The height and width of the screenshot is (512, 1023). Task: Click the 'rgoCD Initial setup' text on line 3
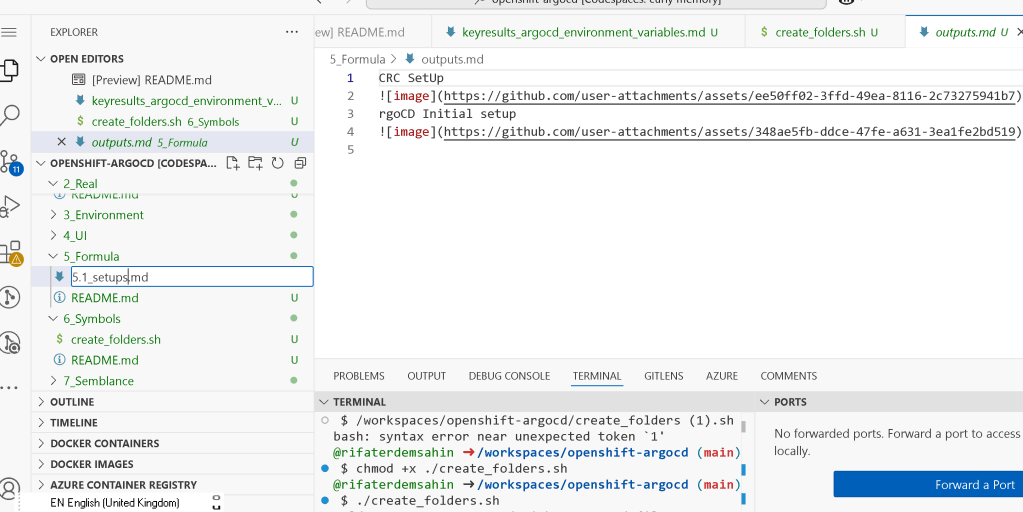[448, 114]
